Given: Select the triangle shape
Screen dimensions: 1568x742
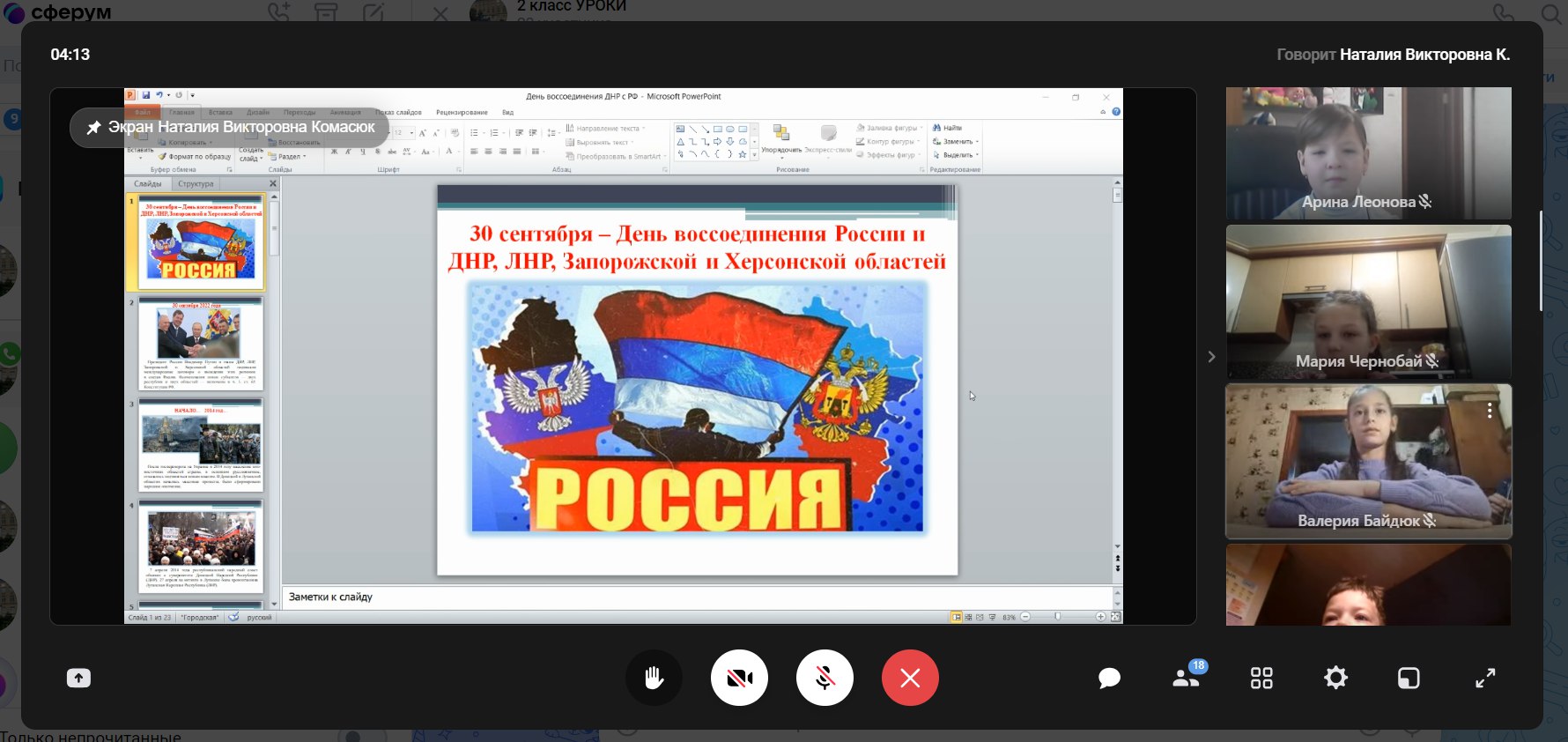Looking at the screenshot, I should [680, 141].
